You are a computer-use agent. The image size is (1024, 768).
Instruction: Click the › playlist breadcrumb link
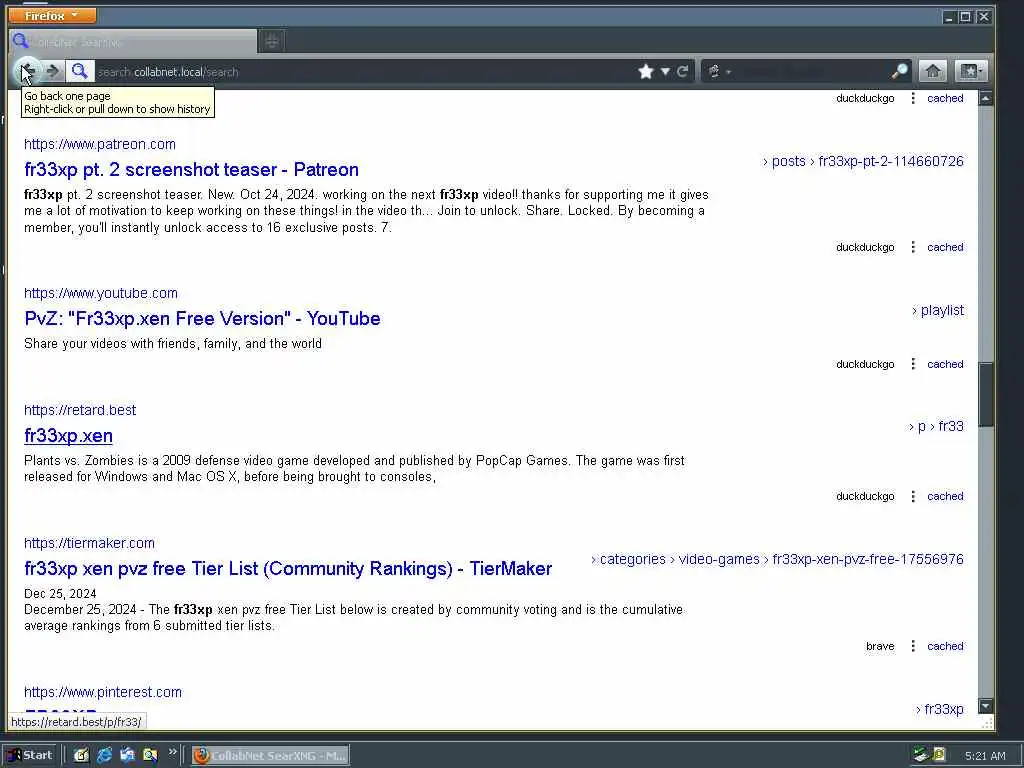point(938,311)
